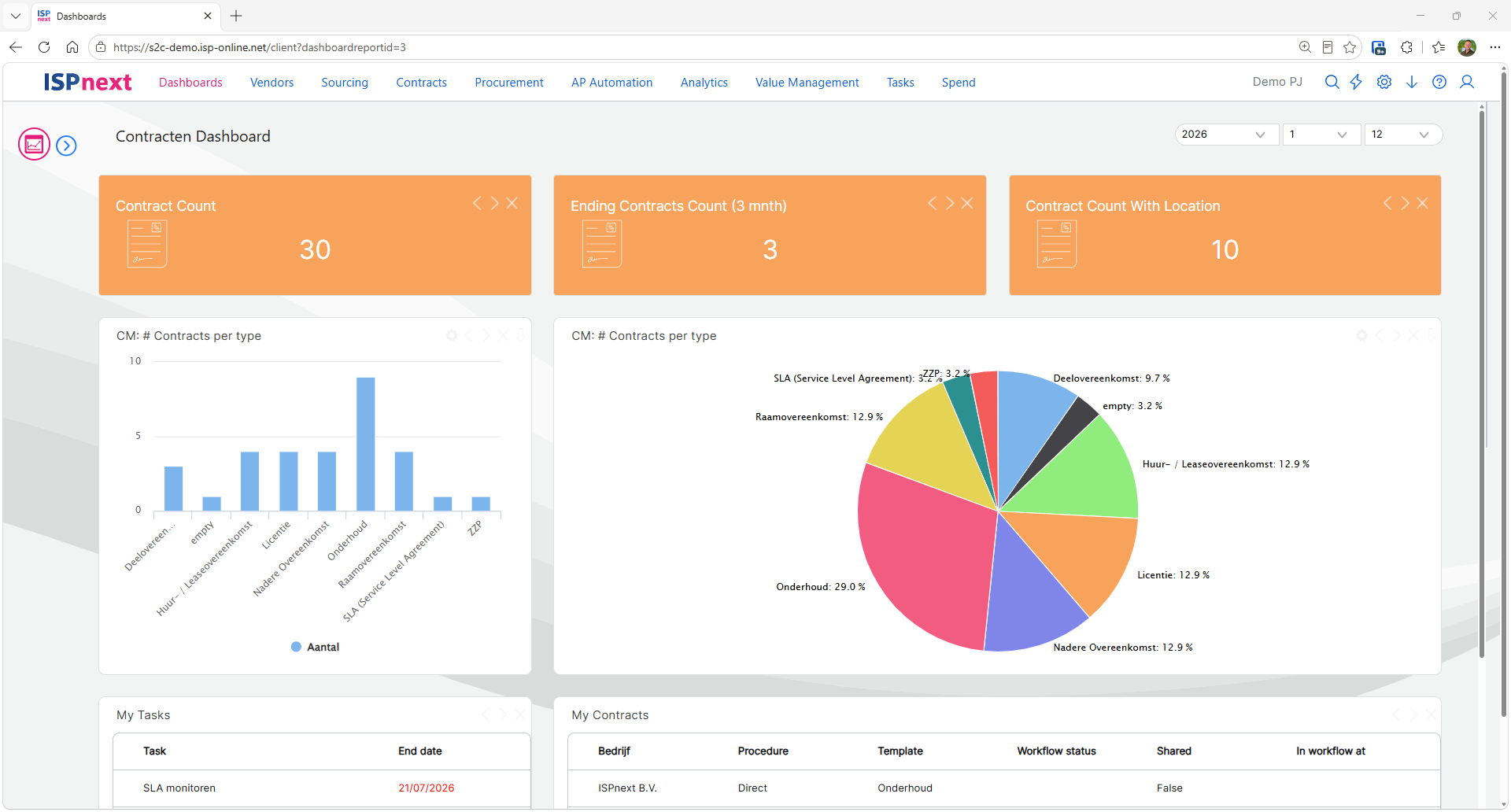The height and width of the screenshot is (812, 1511).
Task: Close Contract Count With Location widget
Action: tap(1422, 203)
